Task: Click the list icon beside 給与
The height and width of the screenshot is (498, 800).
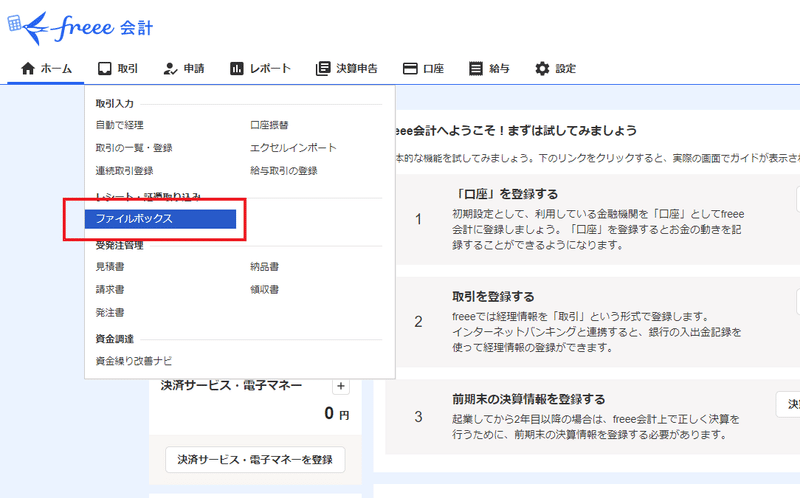Action: point(476,68)
